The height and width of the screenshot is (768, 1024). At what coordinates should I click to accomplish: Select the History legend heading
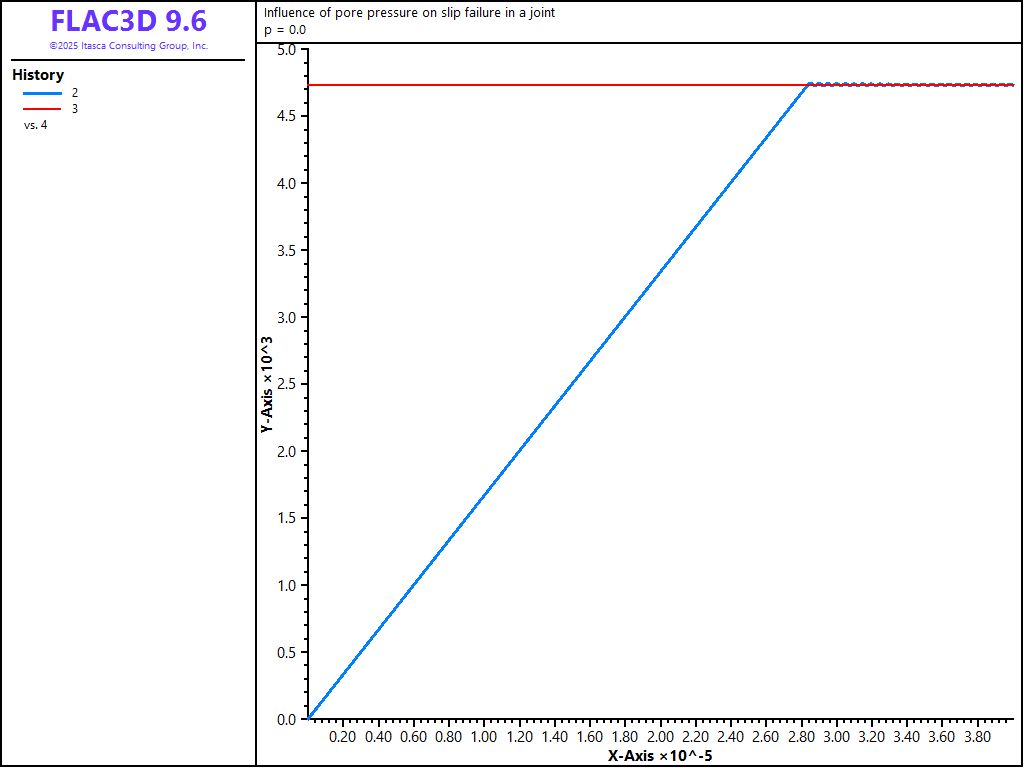pyautogui.click(x=38, y=75)
